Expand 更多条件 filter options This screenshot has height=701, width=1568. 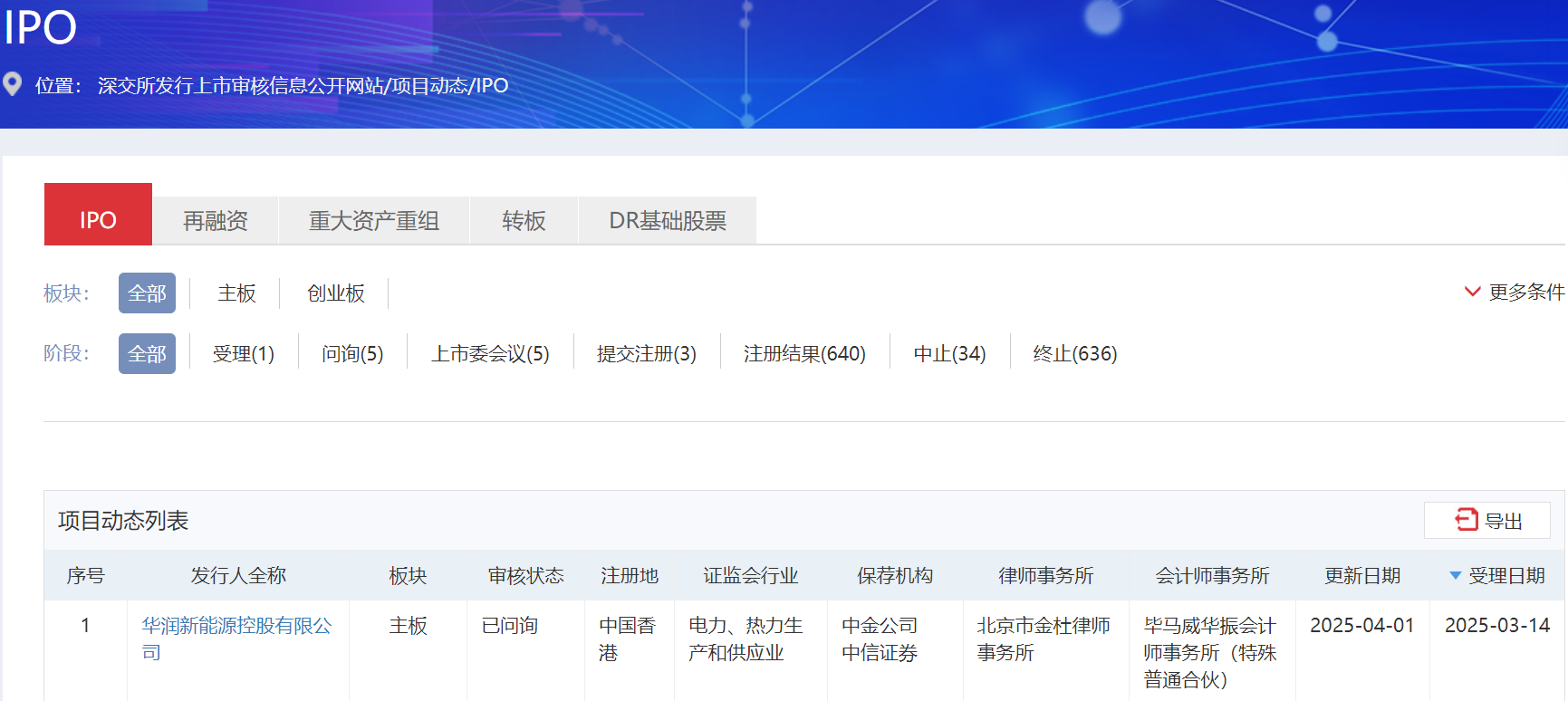click(1515, 292)
